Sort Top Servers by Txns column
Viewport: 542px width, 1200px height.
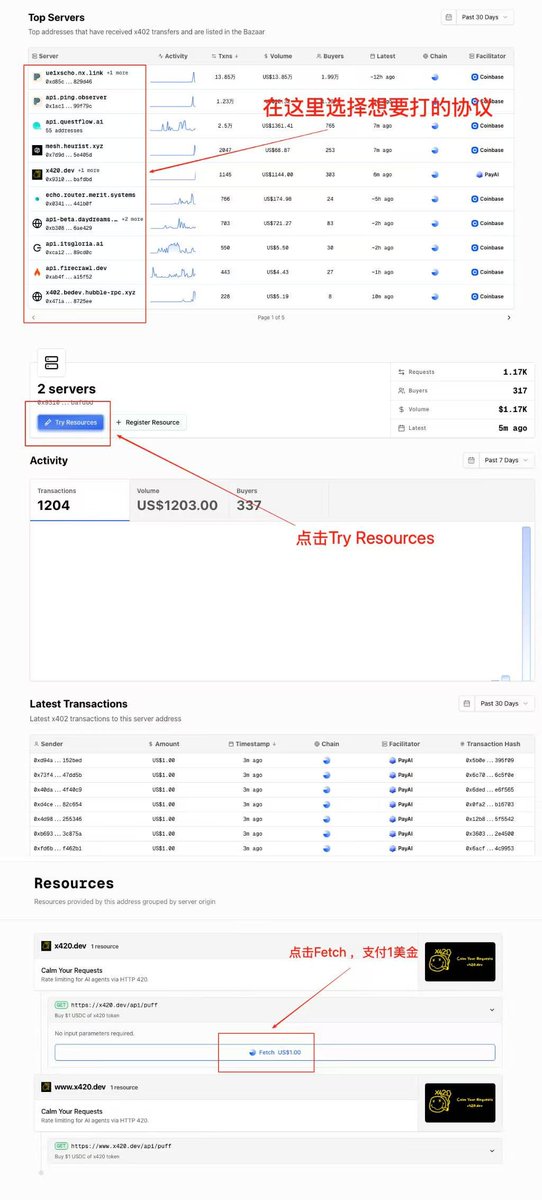(225, 56)
